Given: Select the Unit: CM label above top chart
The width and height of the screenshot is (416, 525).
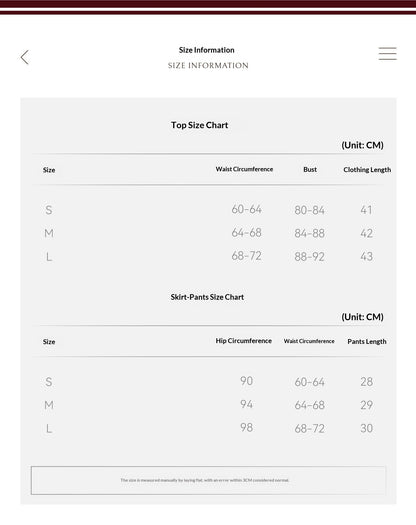Looking at the screenshot, I should coord(362,145).
